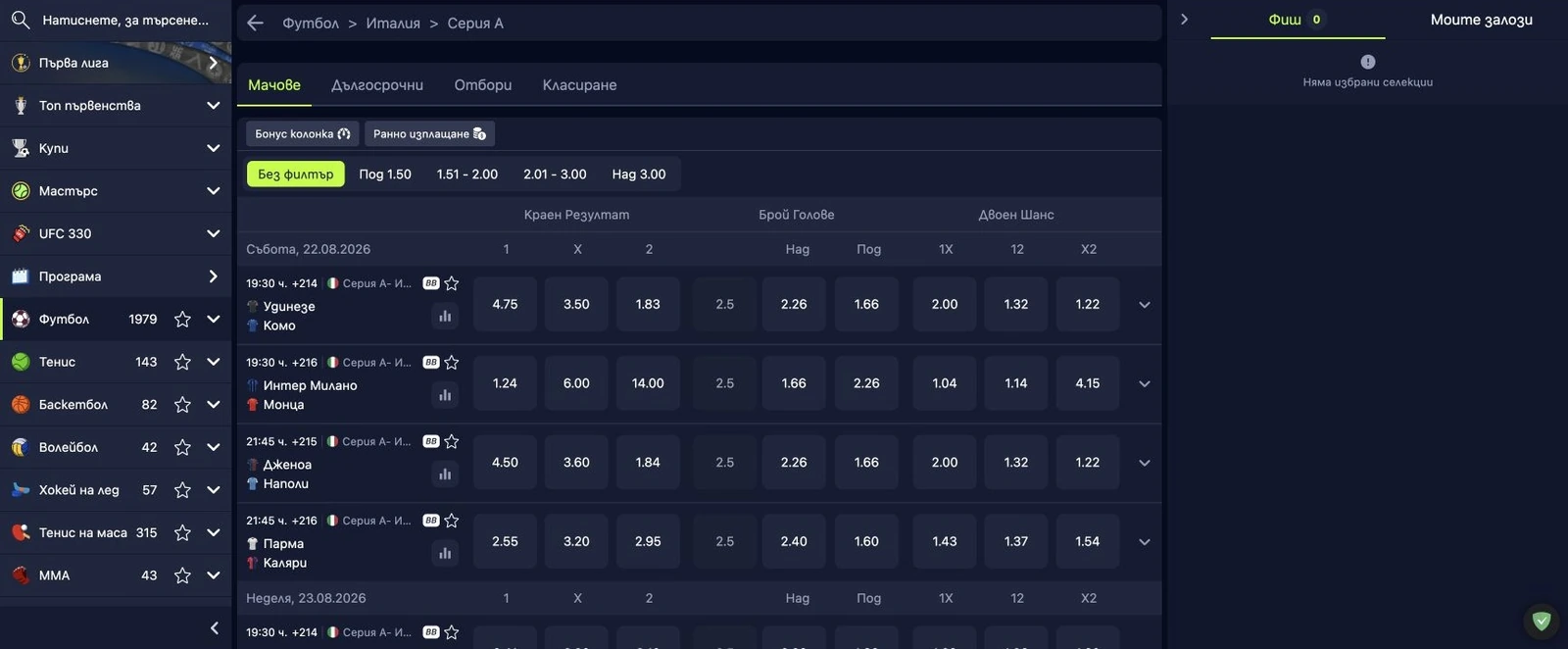Click the volleyball icon in sidebar
This screenshot has height=649, width=1568.
point(21,447)
